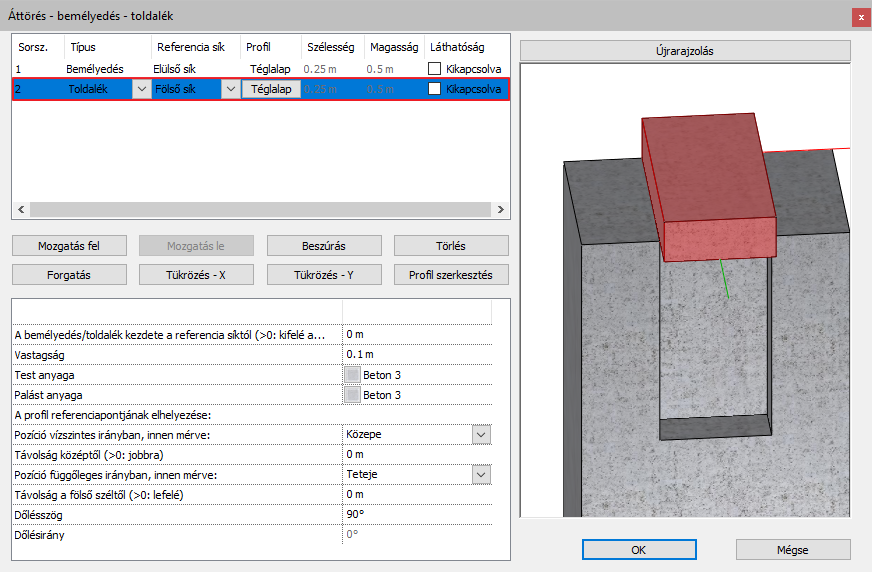This screenshot has width=872, height=572.
Task: Open Profil szerkesztés editor
Action: [x=451, y=275]
